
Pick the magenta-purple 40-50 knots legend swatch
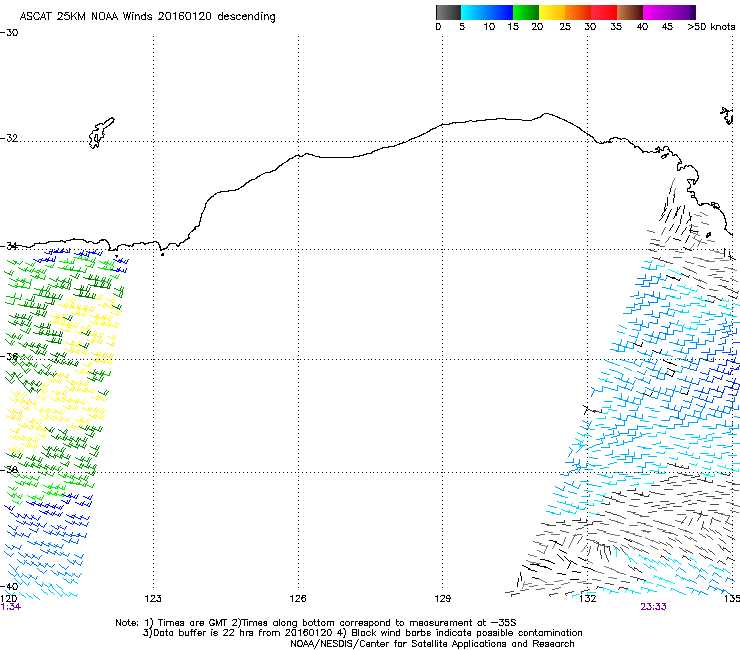click(x=669, y=12)
